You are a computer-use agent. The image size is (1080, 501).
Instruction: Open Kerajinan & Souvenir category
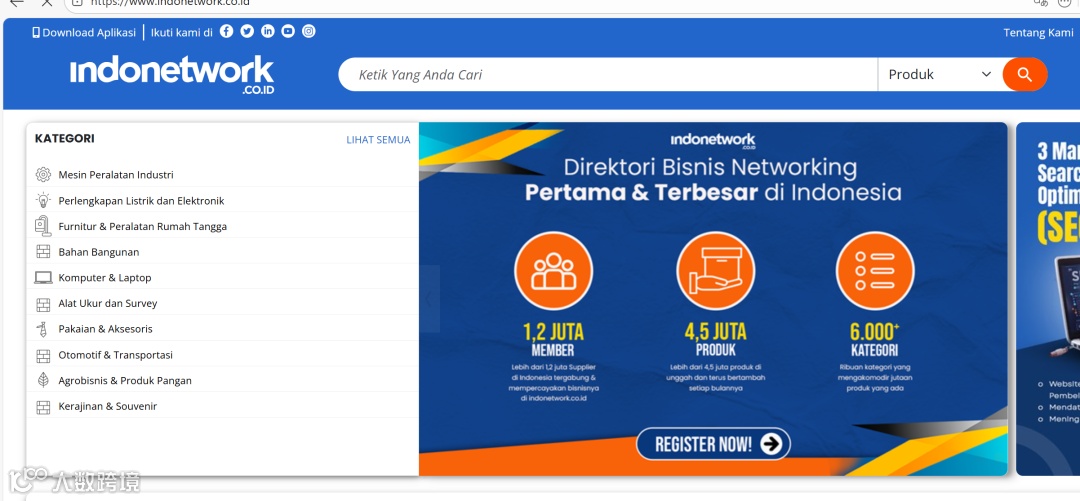coord(107,407)
